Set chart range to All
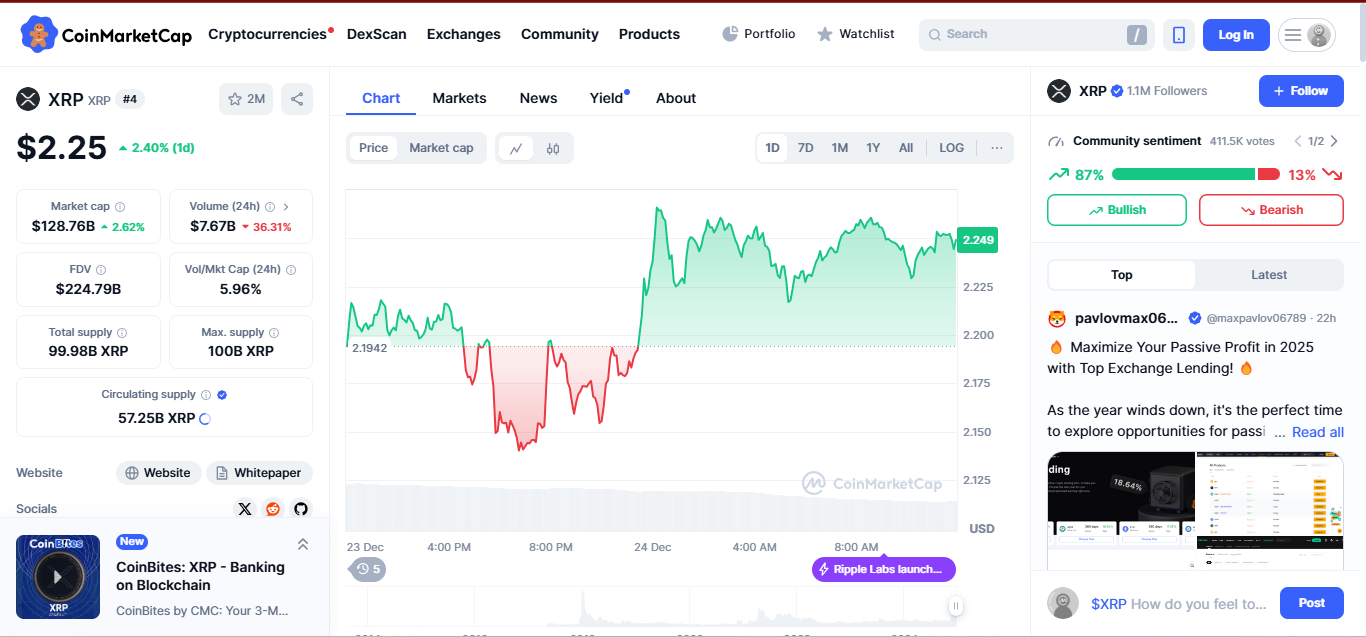Screen dimensions: 1366x637 (x=906, y=148)
